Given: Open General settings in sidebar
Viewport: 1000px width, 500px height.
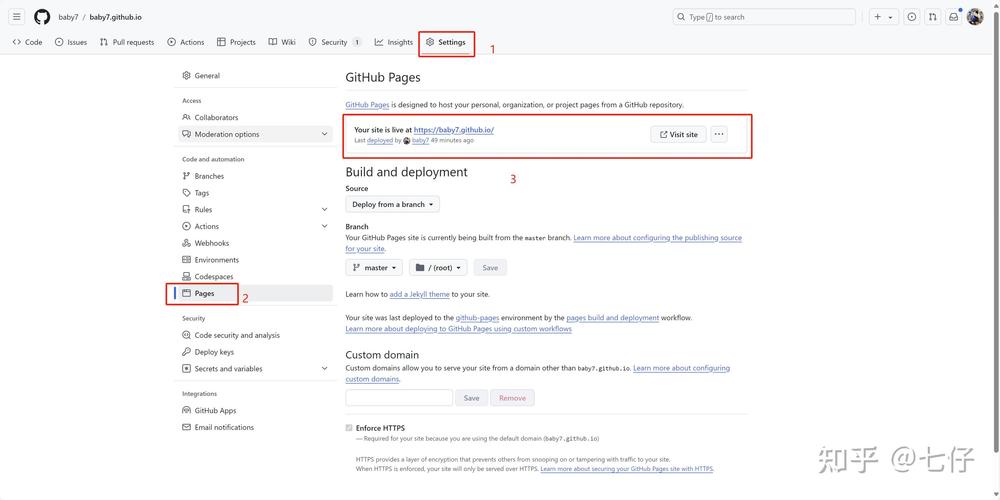Looking at the screenshot, I should point(255,75).
